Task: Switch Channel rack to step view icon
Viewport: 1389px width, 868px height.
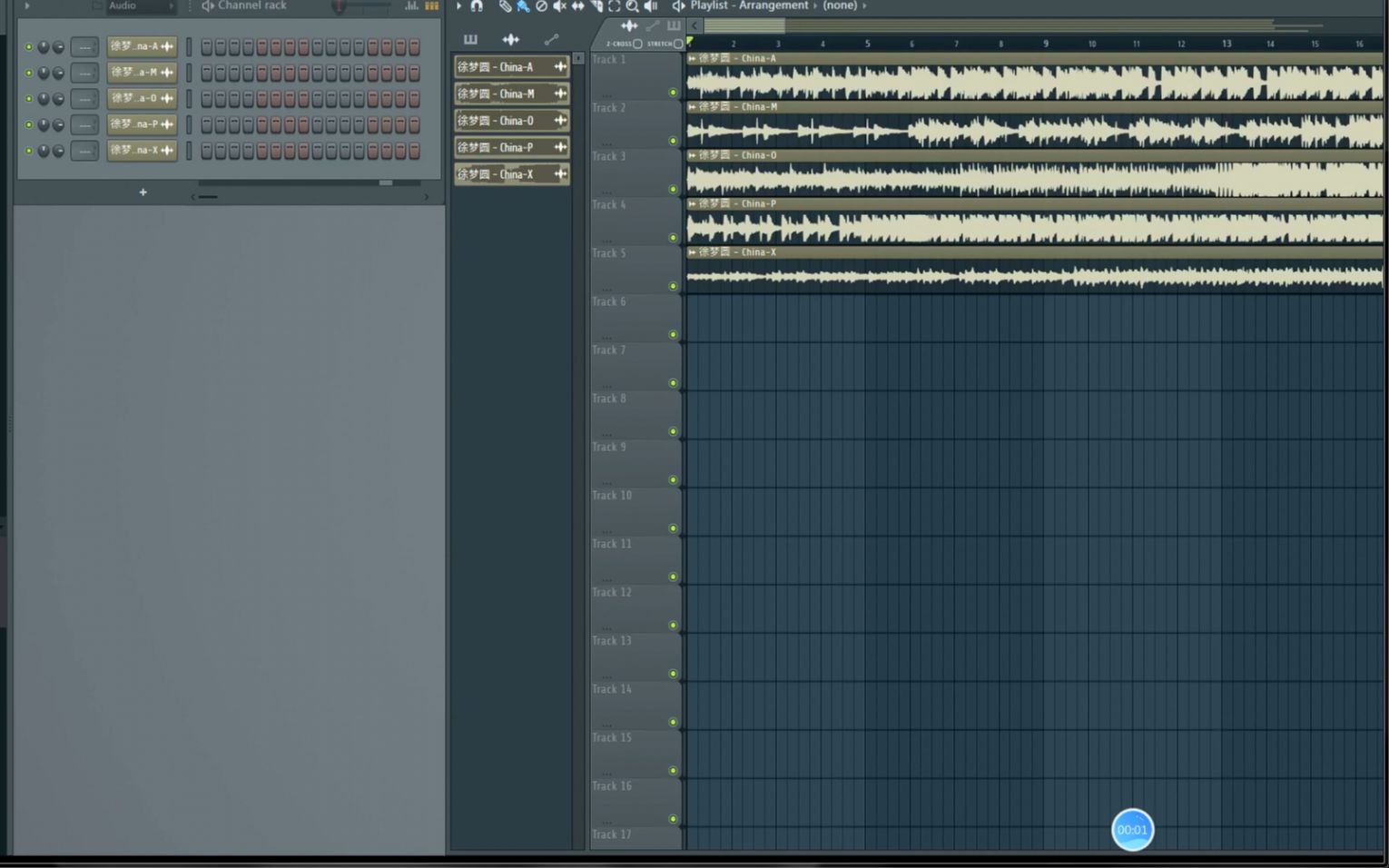Action: point(432,5)
